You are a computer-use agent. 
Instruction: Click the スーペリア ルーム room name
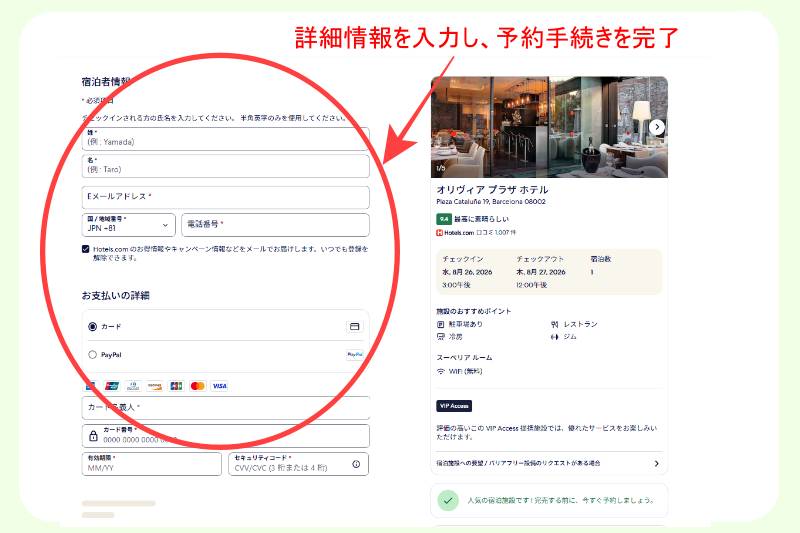point(464,358)
